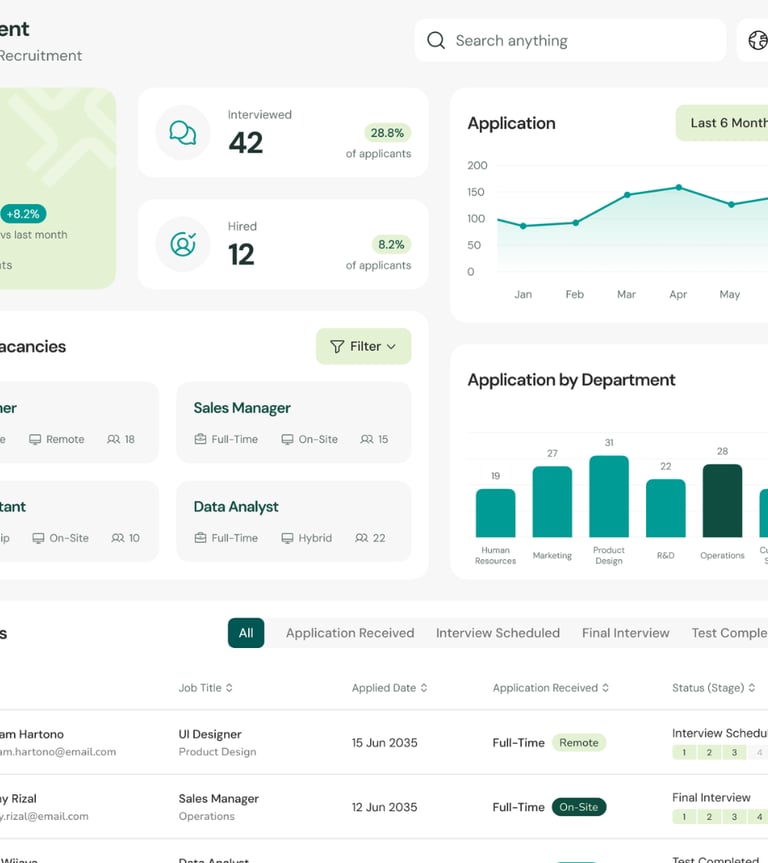
Task: Open the Last 6 Months dropdown
Action: (722, 123)
